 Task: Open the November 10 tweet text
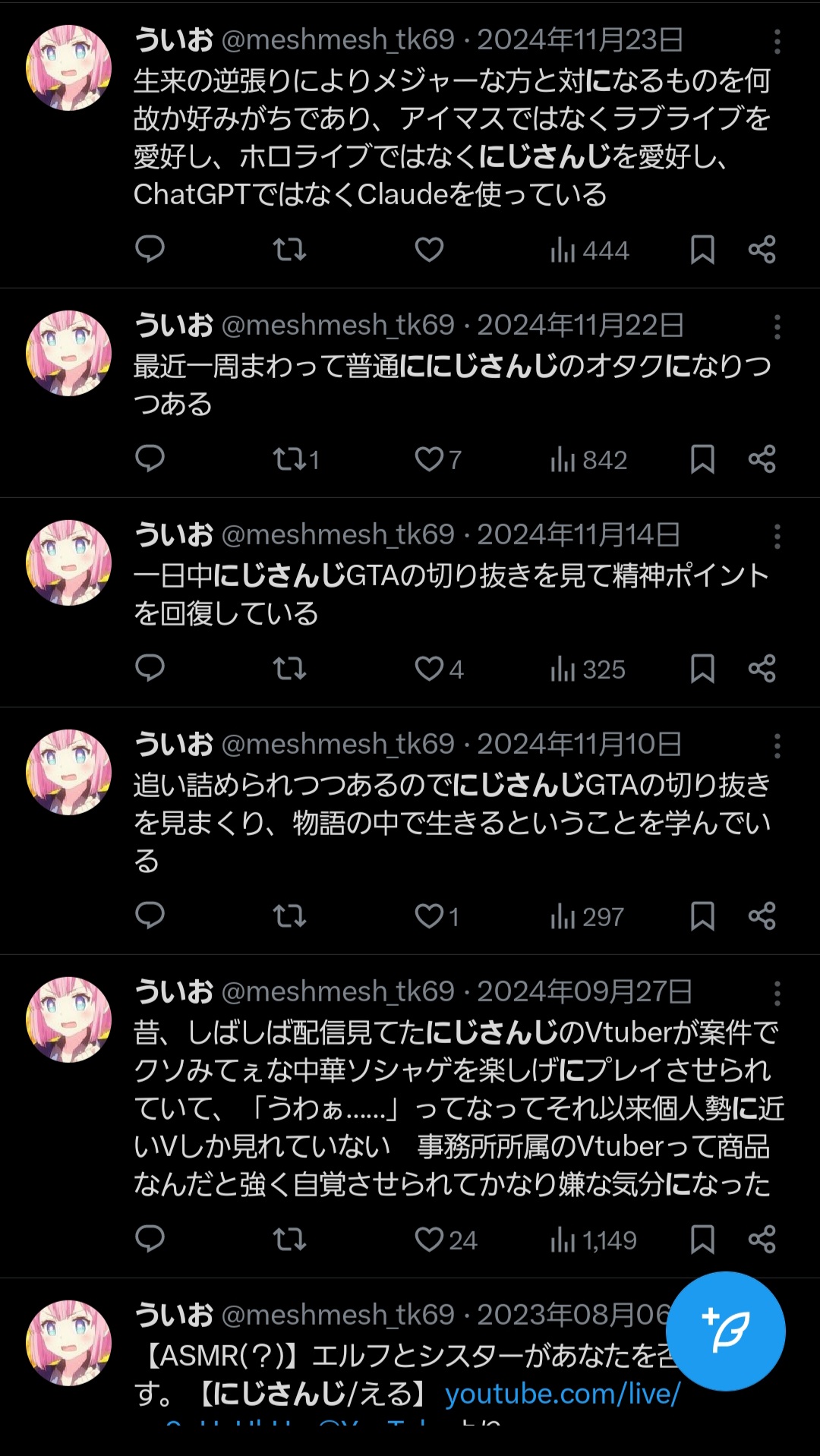453,823
